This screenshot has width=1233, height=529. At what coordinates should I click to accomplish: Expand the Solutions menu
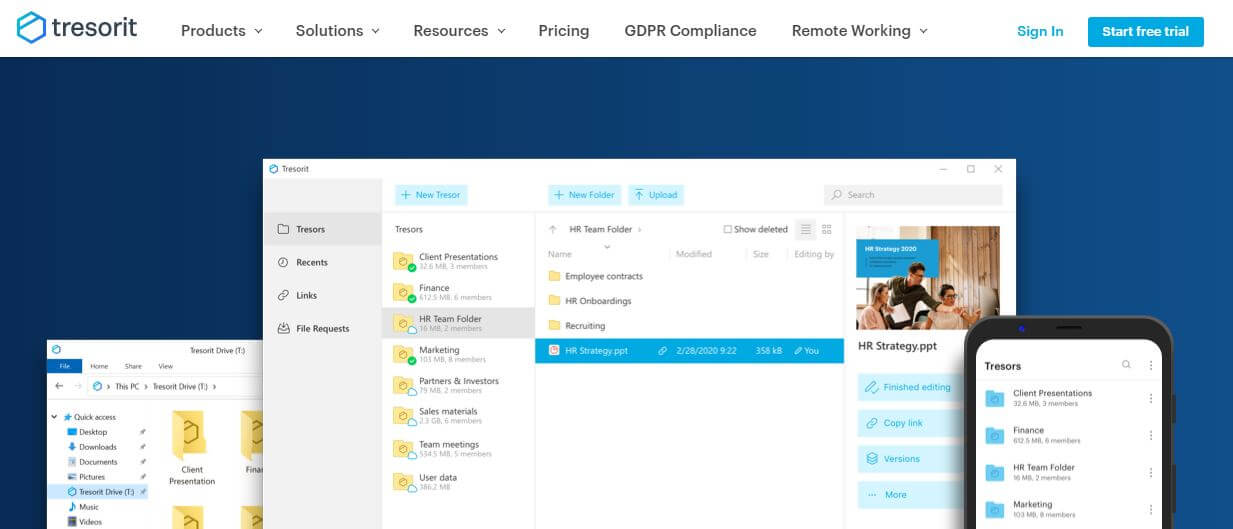(337, 31)
